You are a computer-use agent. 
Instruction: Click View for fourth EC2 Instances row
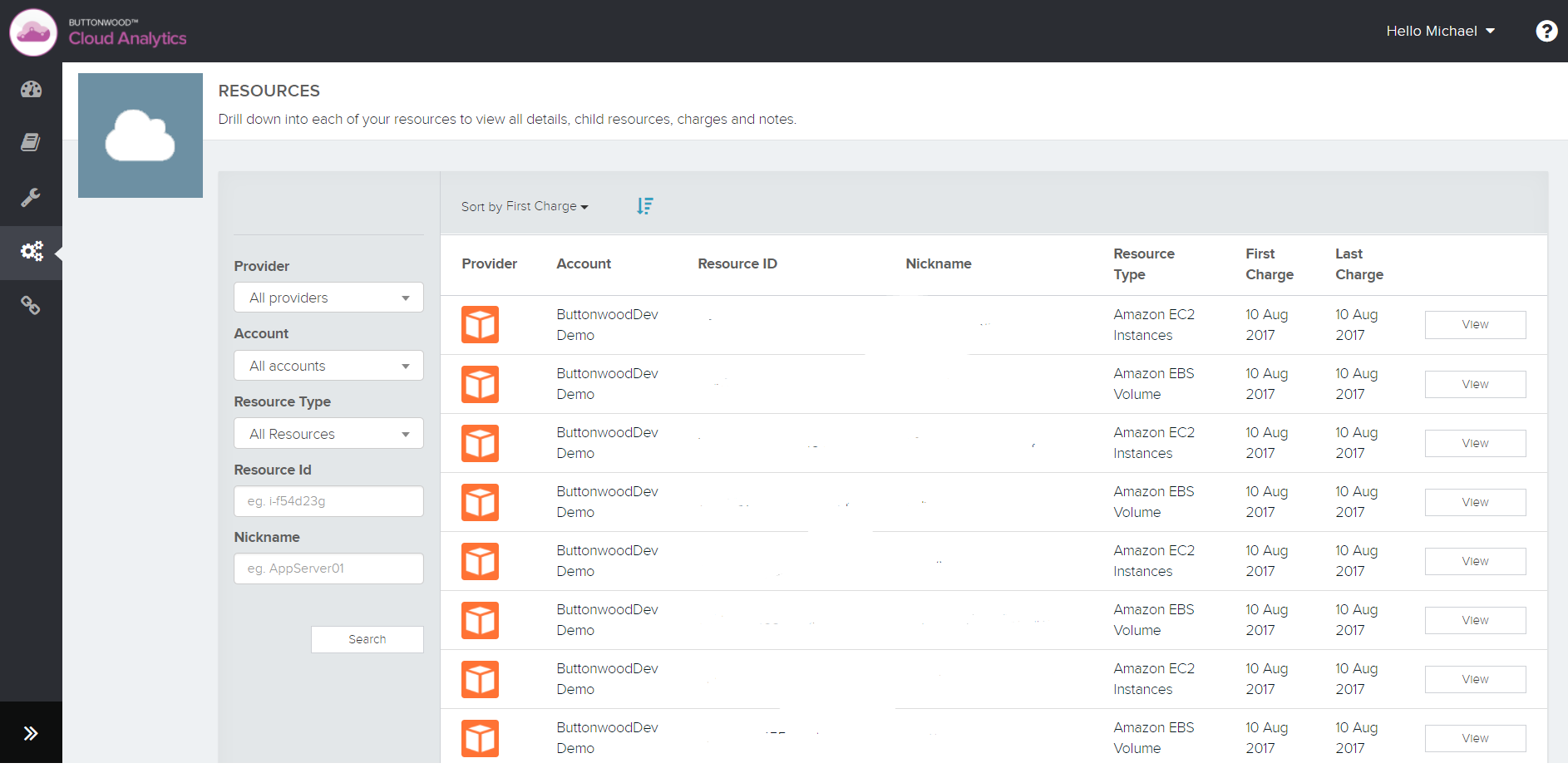click(1475, 679)
